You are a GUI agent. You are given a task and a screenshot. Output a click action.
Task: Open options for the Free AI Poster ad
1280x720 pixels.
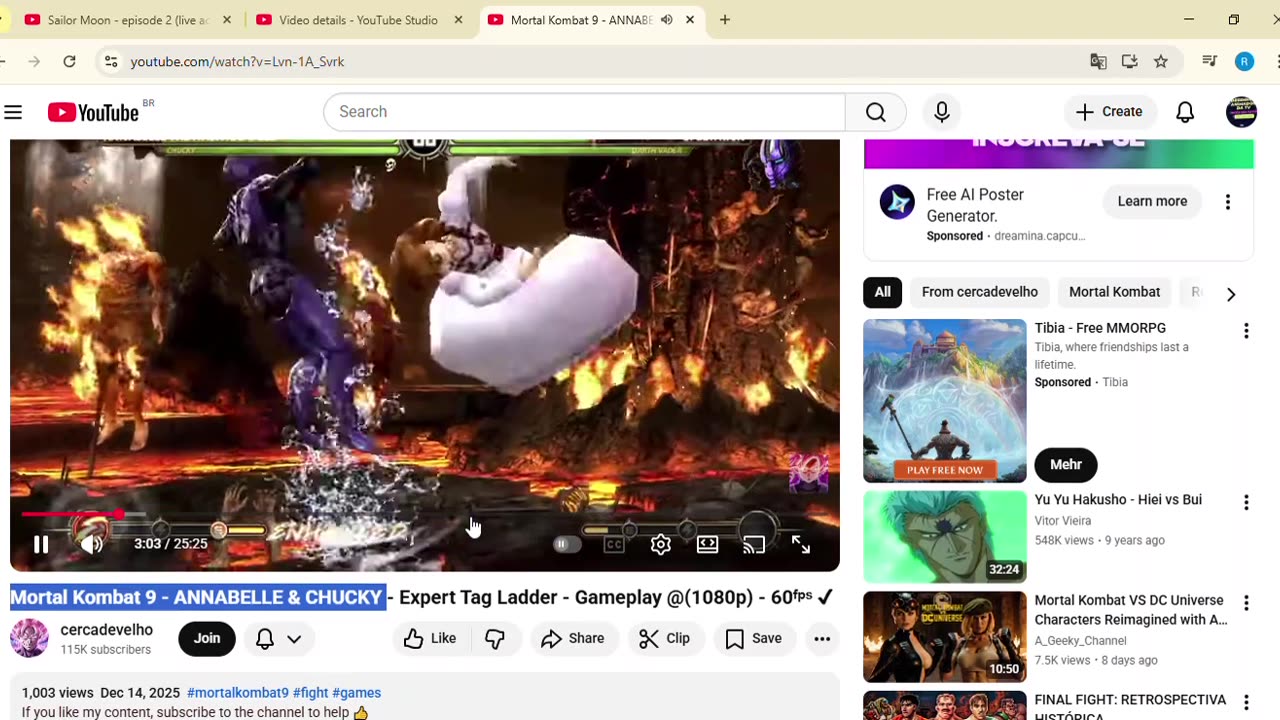point(1228,202)
